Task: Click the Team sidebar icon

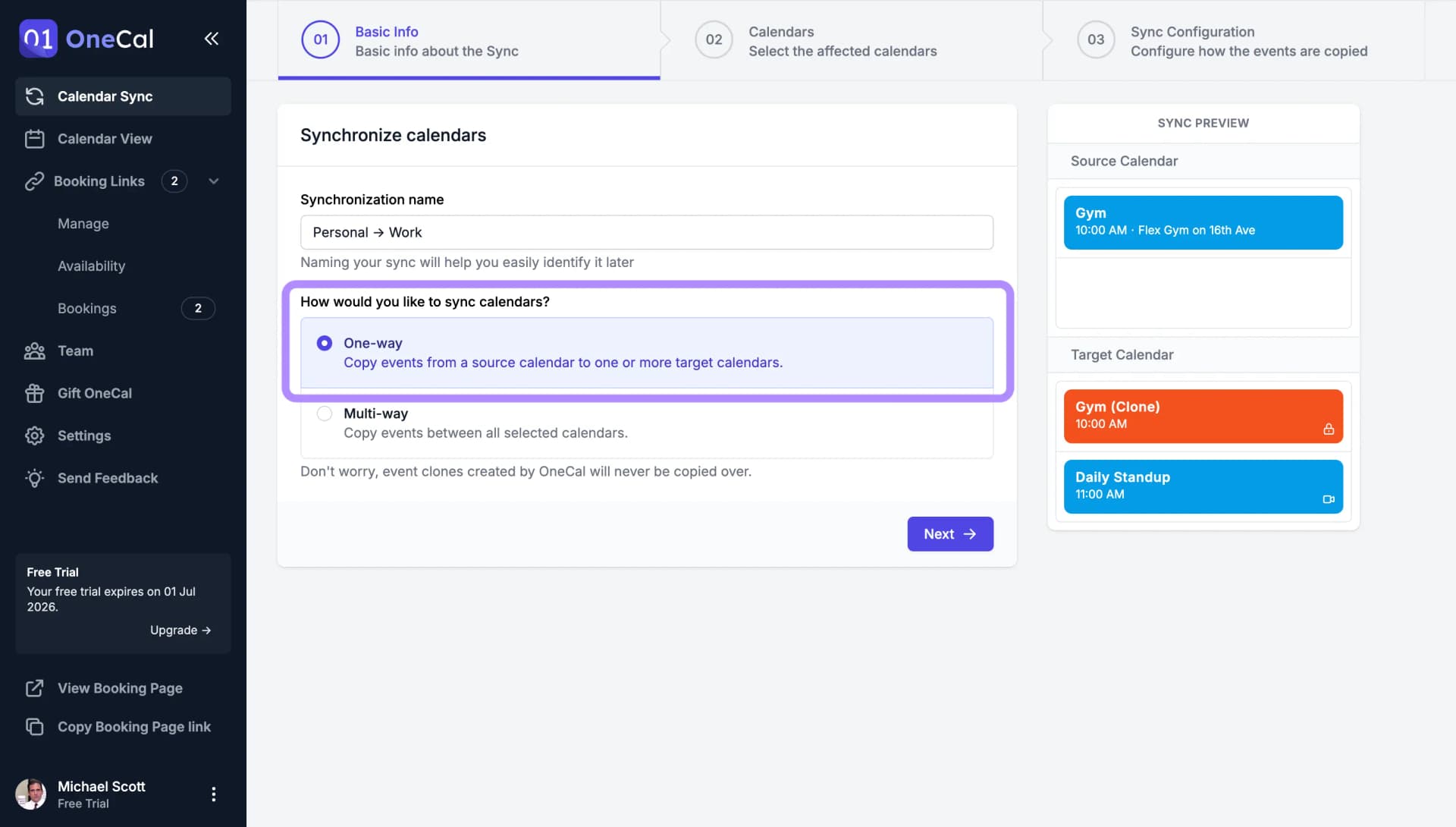Action: point(34,351)
